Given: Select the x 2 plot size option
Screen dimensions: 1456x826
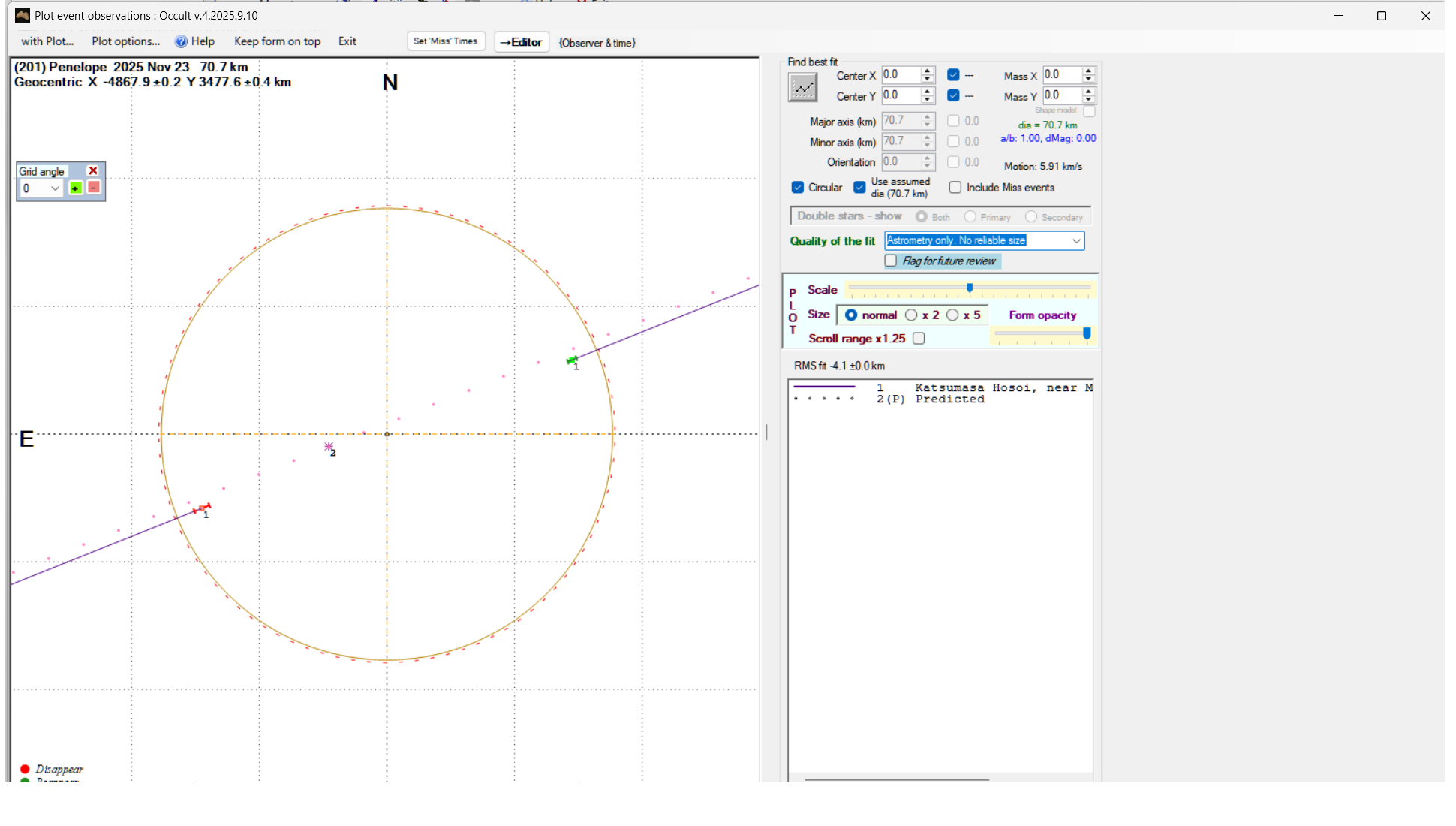Looking at the screenshot, I should click(911, 315).
